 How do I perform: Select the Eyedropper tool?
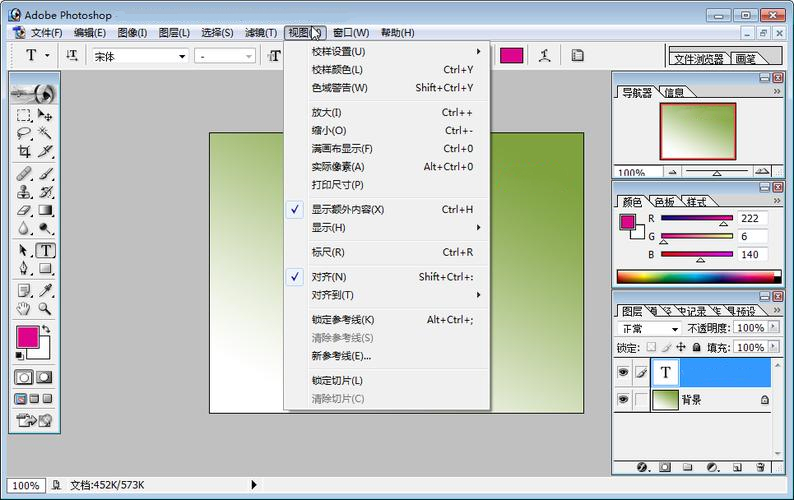[x=45, y=290]
